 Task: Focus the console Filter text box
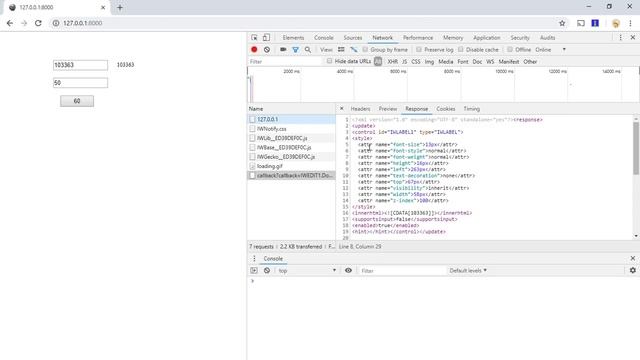pyautogui.click(x=402, y=271)
